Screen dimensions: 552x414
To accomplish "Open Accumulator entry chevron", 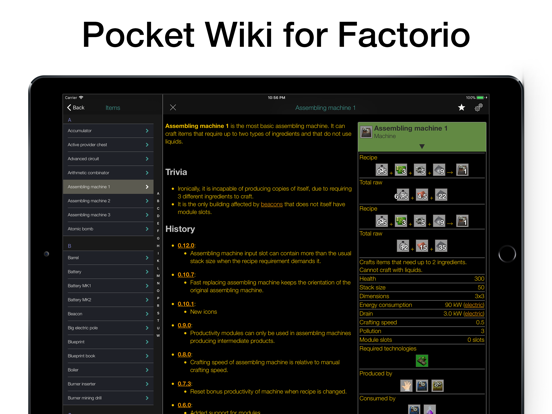I will (147, 131).
